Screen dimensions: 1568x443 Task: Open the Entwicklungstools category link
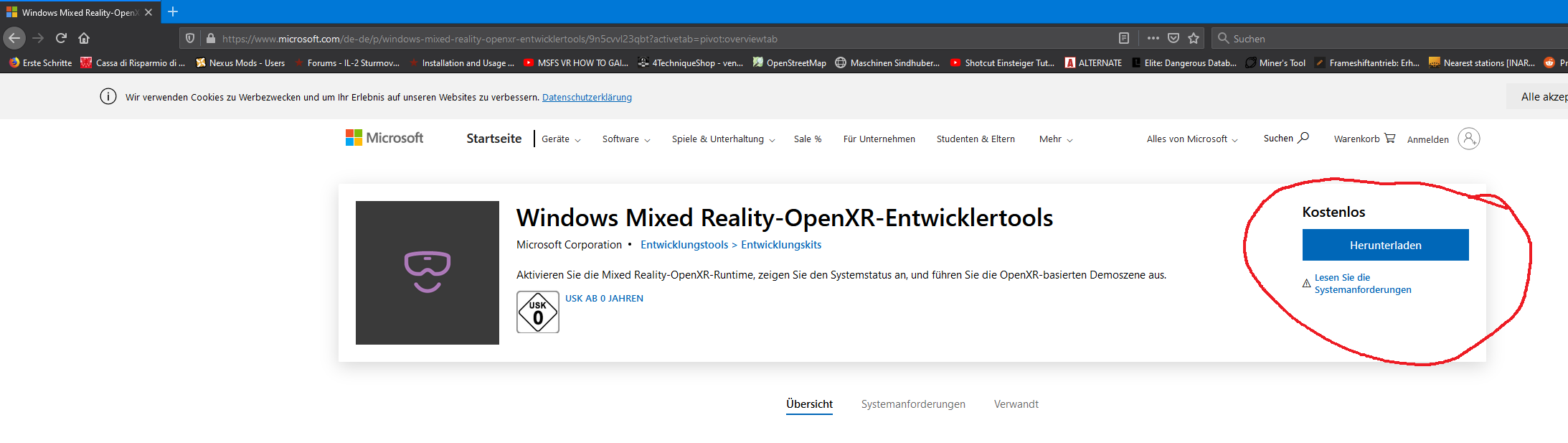[x=684, y=245]
